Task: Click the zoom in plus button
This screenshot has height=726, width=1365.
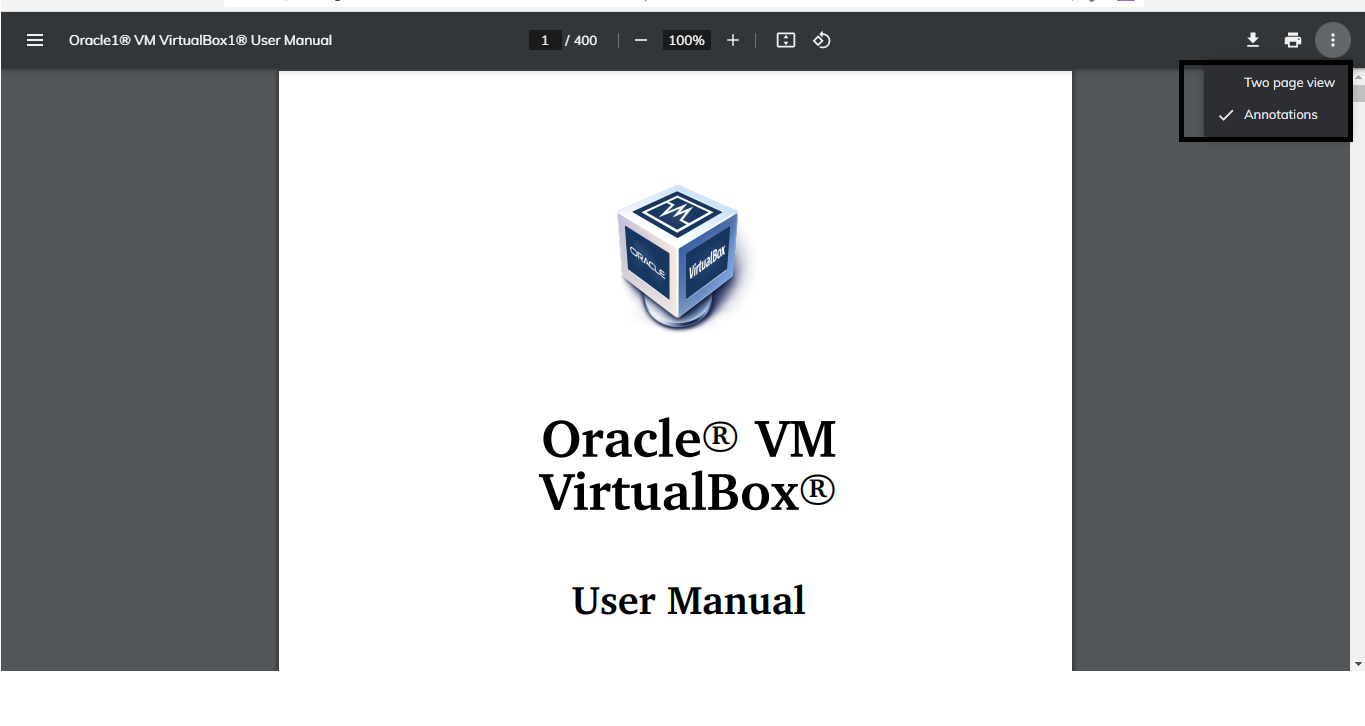Action: (x=733, y=40)
